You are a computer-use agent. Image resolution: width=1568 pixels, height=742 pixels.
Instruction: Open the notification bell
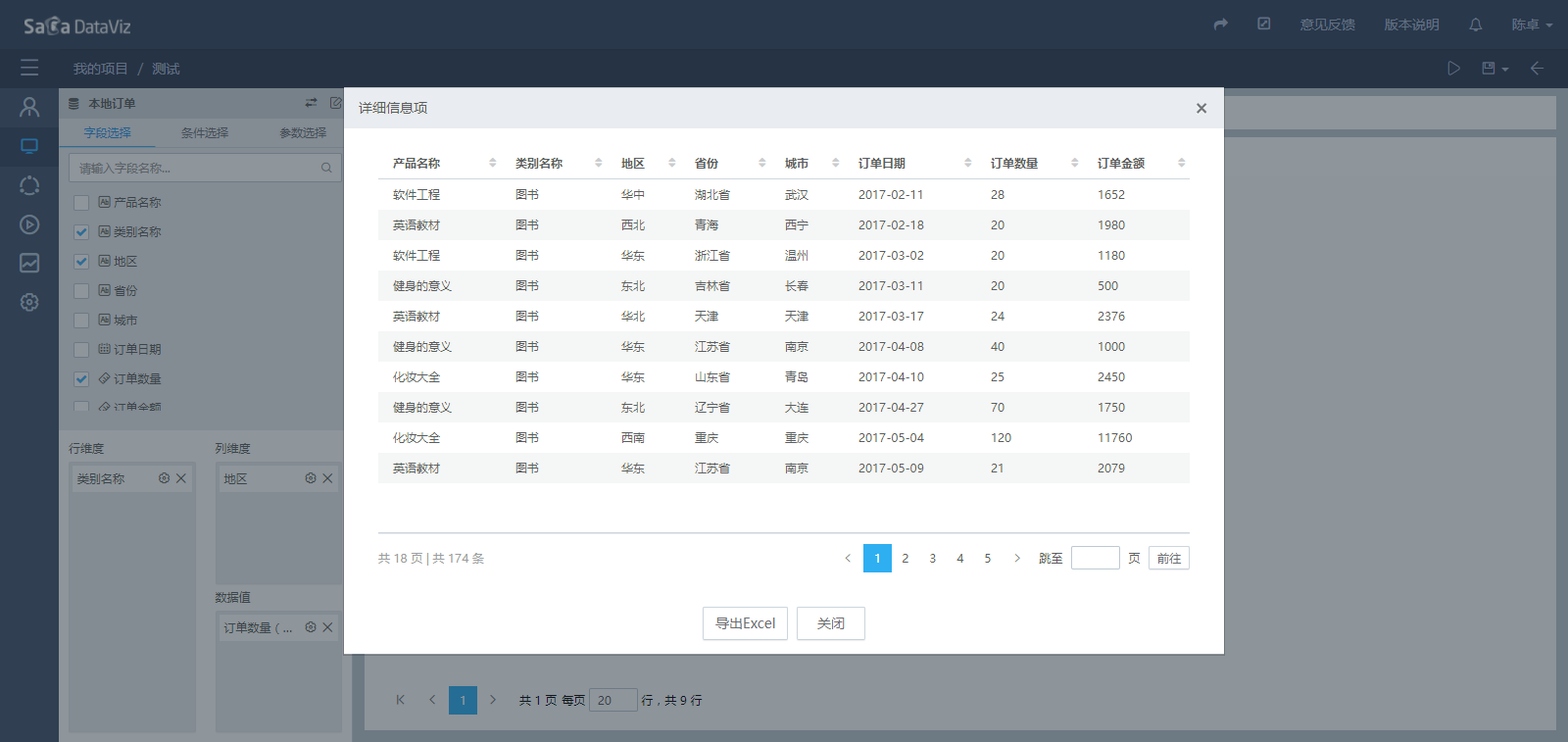coord(1475,25)
